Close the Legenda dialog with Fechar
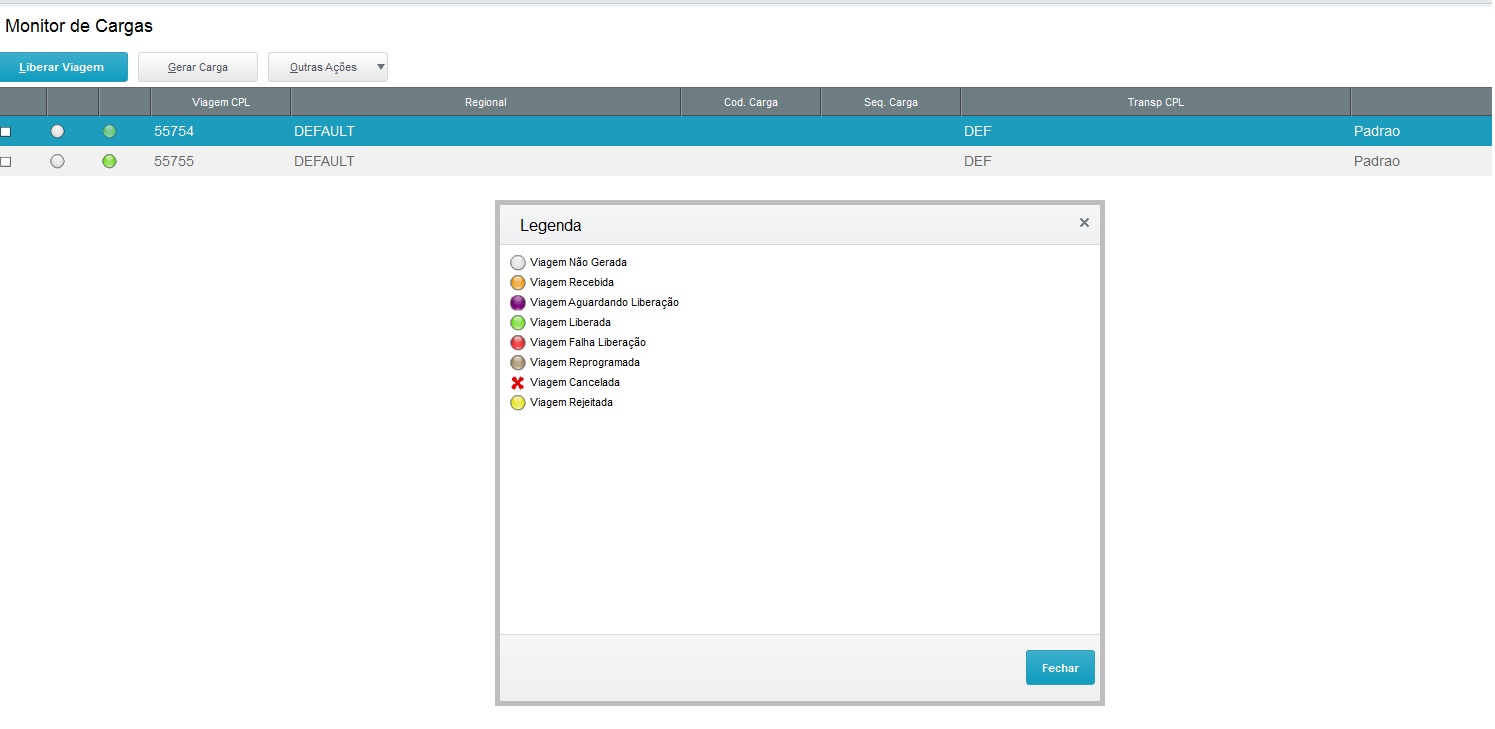The width and height of the screenshot is (1495, 729). point(1060,668)
